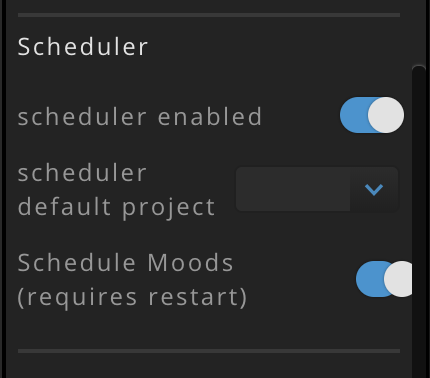The width and height of the screenshot is (430, 378).
Task: Click the word "Moods" in the mood setting
Action: pyautogui.click(x=190, y=263)
